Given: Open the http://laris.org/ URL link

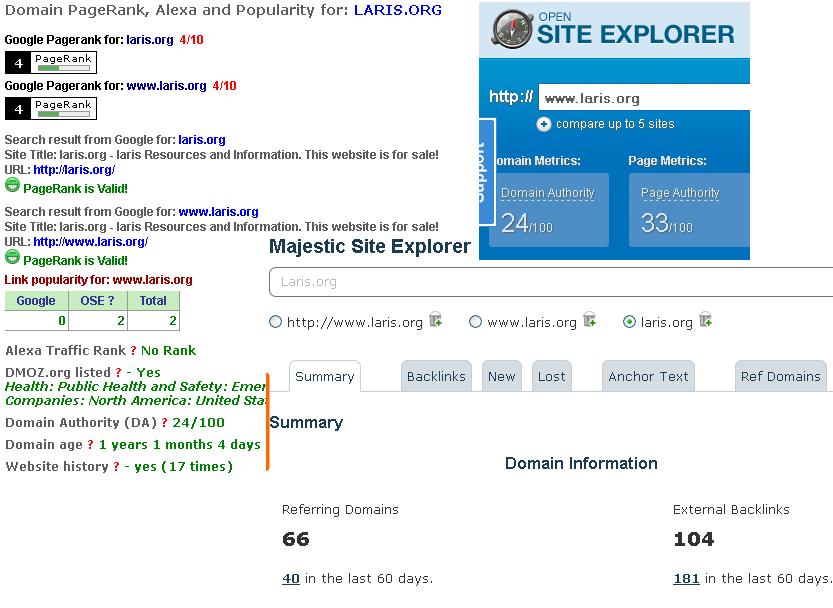Looking at the screenshot, I should pyautogui.click(x=74, y=170).
